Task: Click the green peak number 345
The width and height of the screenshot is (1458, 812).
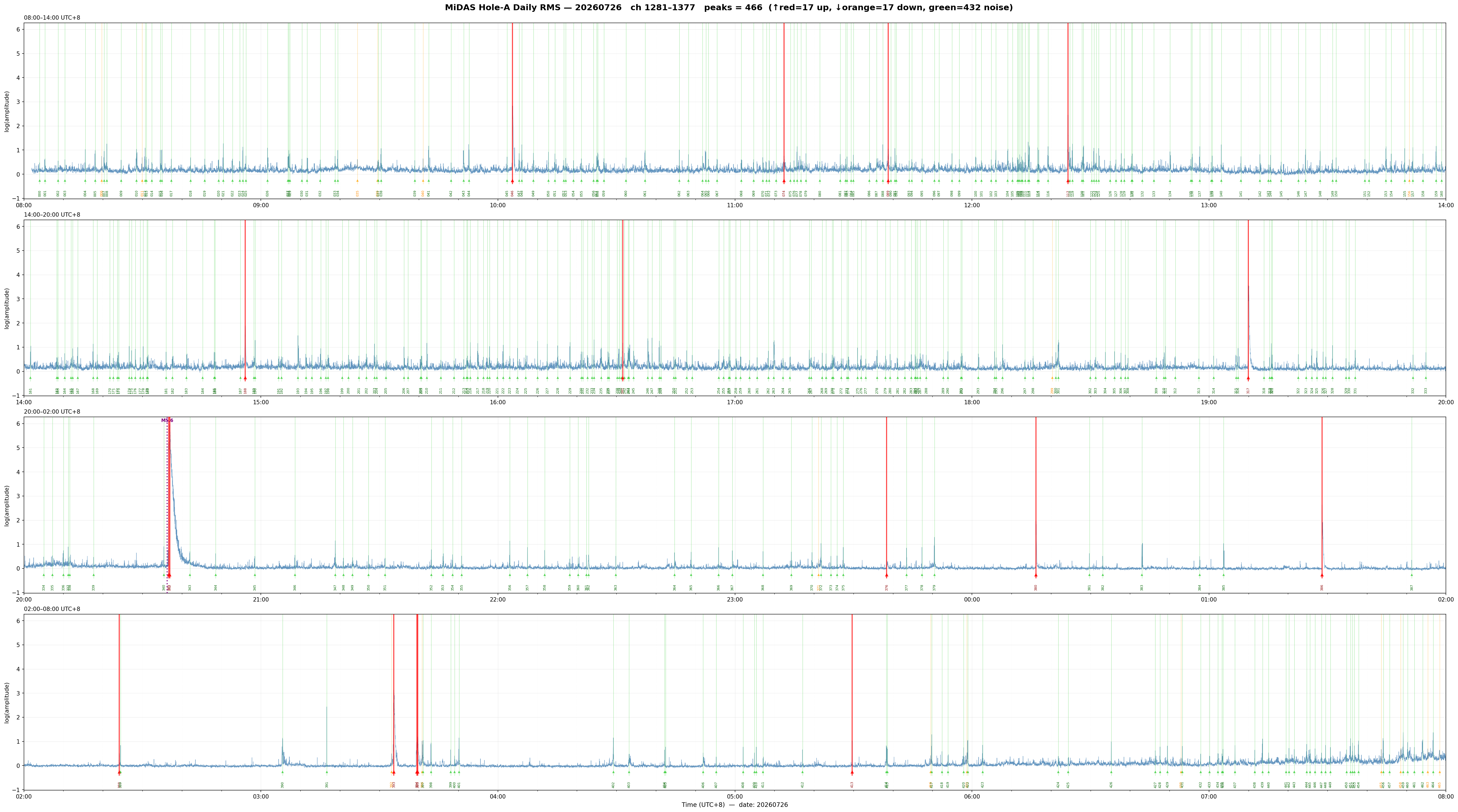Action: point(255,588)
